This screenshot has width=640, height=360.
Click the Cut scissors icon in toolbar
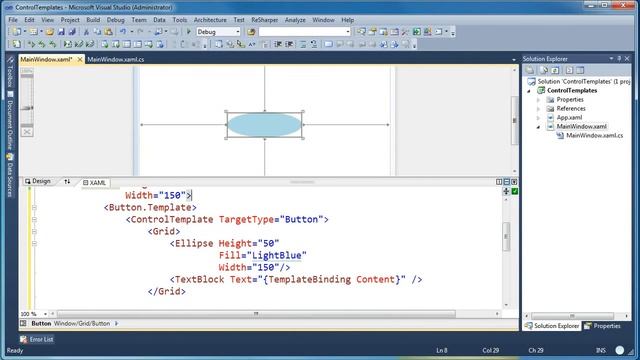tap(86, 31)
